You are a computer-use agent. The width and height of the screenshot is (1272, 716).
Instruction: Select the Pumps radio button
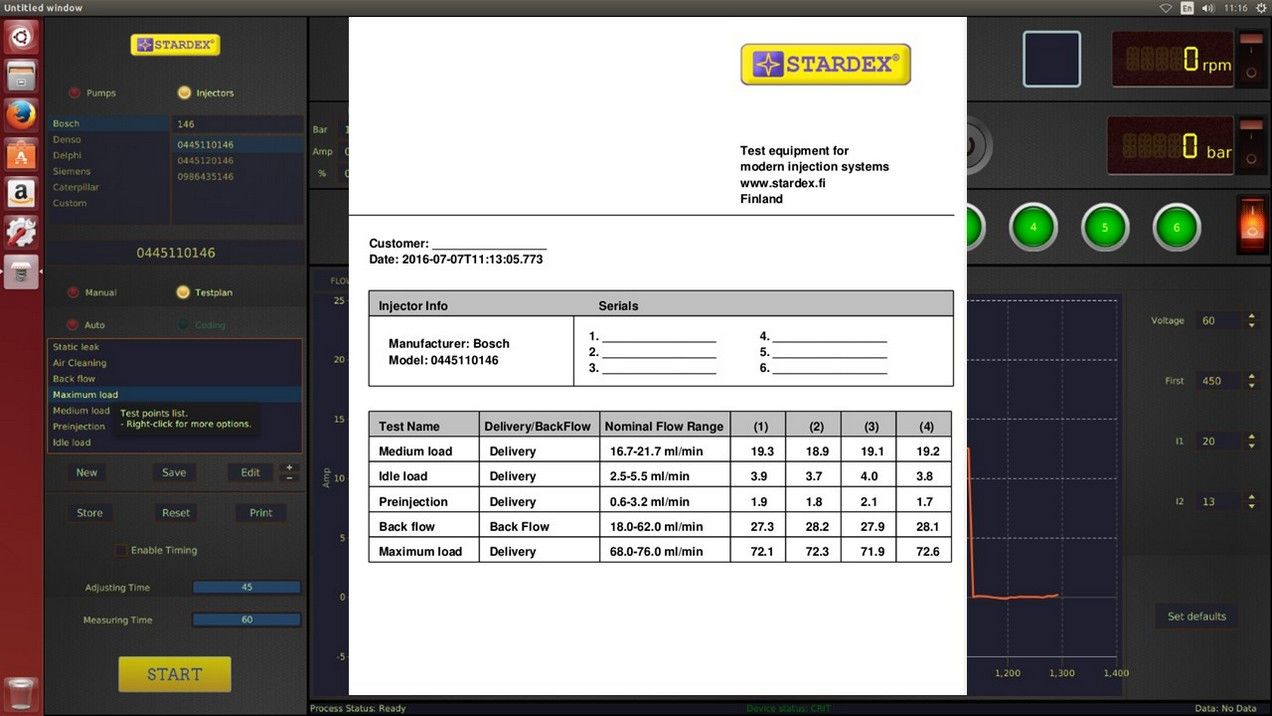coord(74,93)
